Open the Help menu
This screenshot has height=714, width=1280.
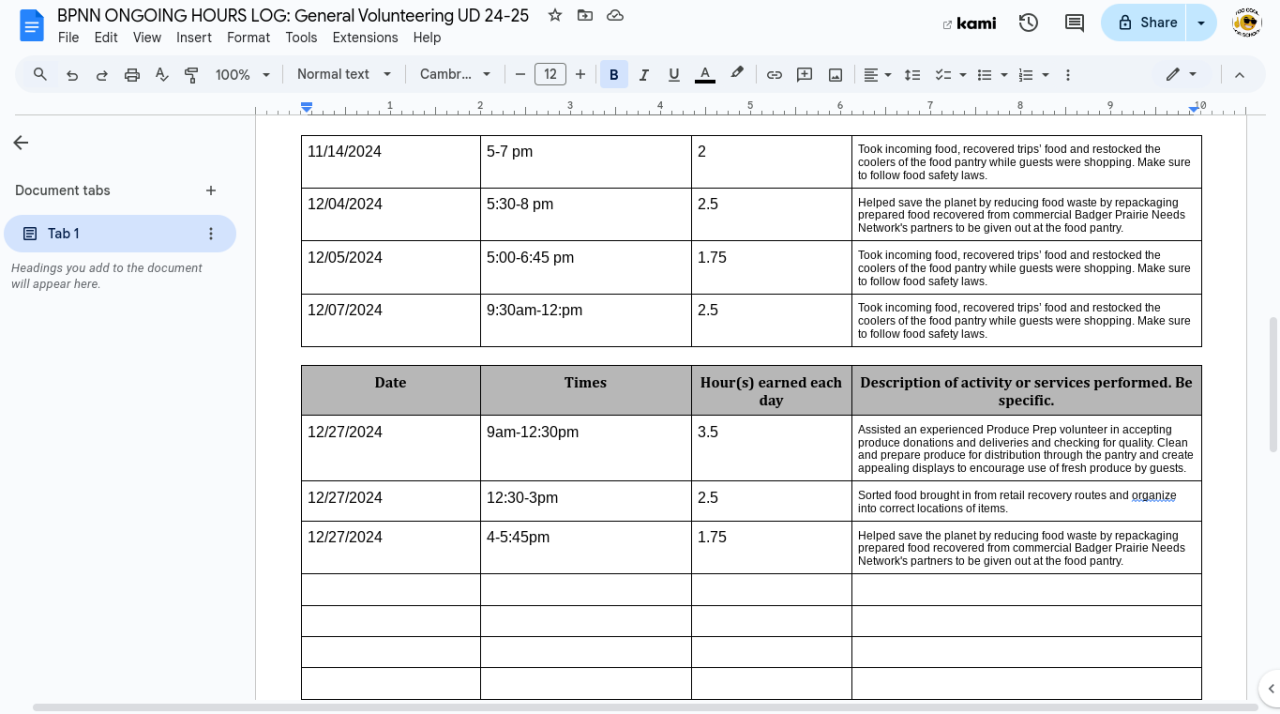(x=427, y=37)
